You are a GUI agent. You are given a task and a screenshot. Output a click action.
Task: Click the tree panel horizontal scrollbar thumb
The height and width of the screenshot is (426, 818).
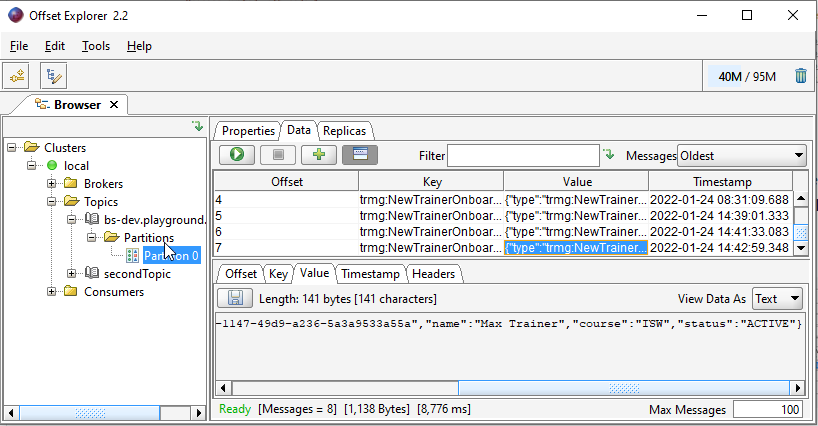(x=90, y=413)
